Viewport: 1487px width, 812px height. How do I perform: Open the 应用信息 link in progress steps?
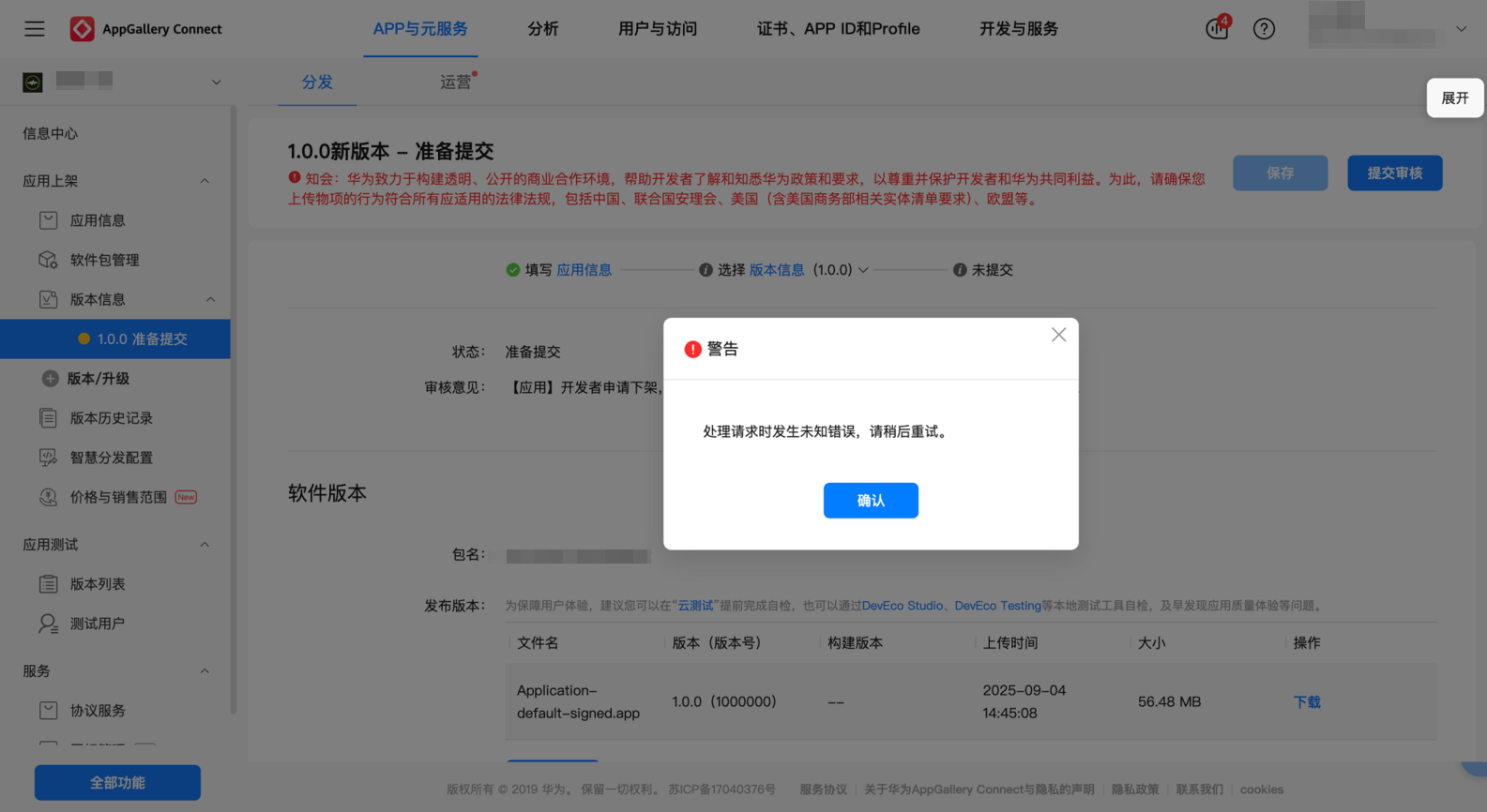[x=584, y=270]
